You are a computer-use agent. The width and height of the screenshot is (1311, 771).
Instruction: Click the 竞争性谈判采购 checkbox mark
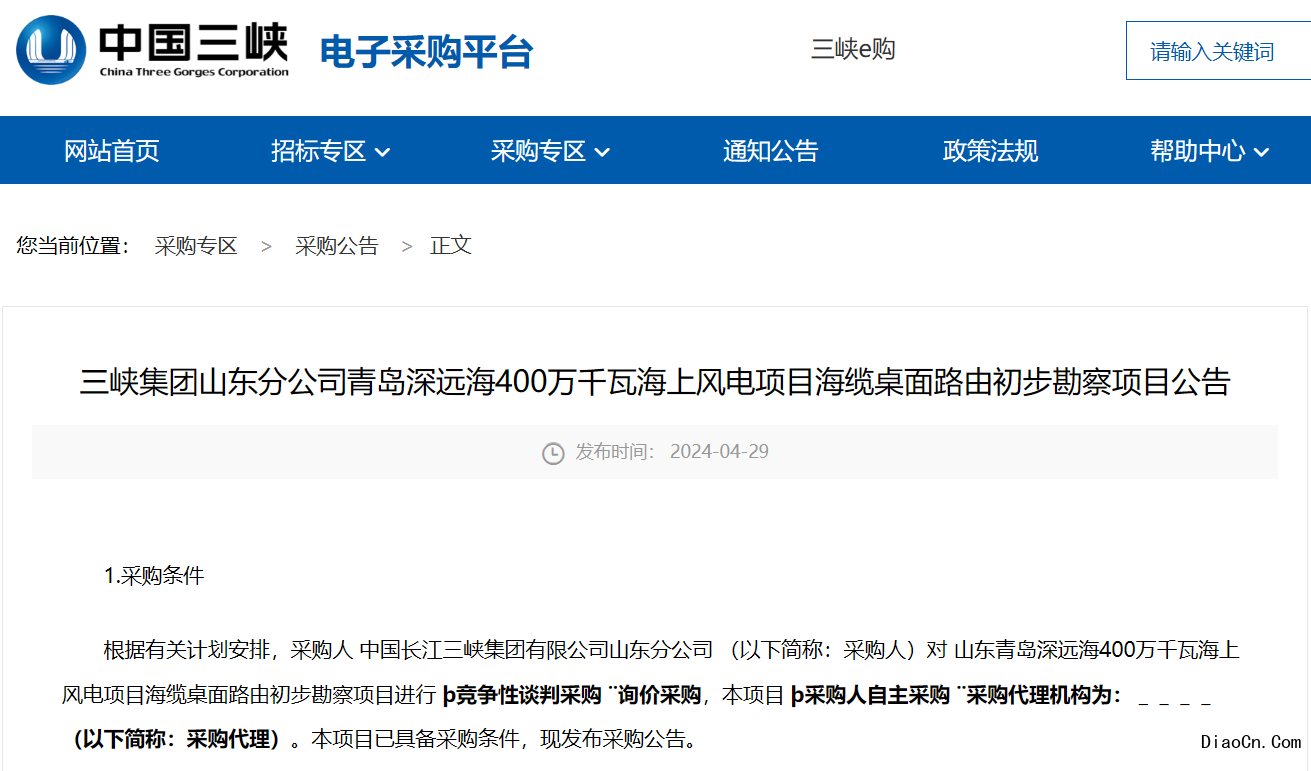[x=448, y=696]
